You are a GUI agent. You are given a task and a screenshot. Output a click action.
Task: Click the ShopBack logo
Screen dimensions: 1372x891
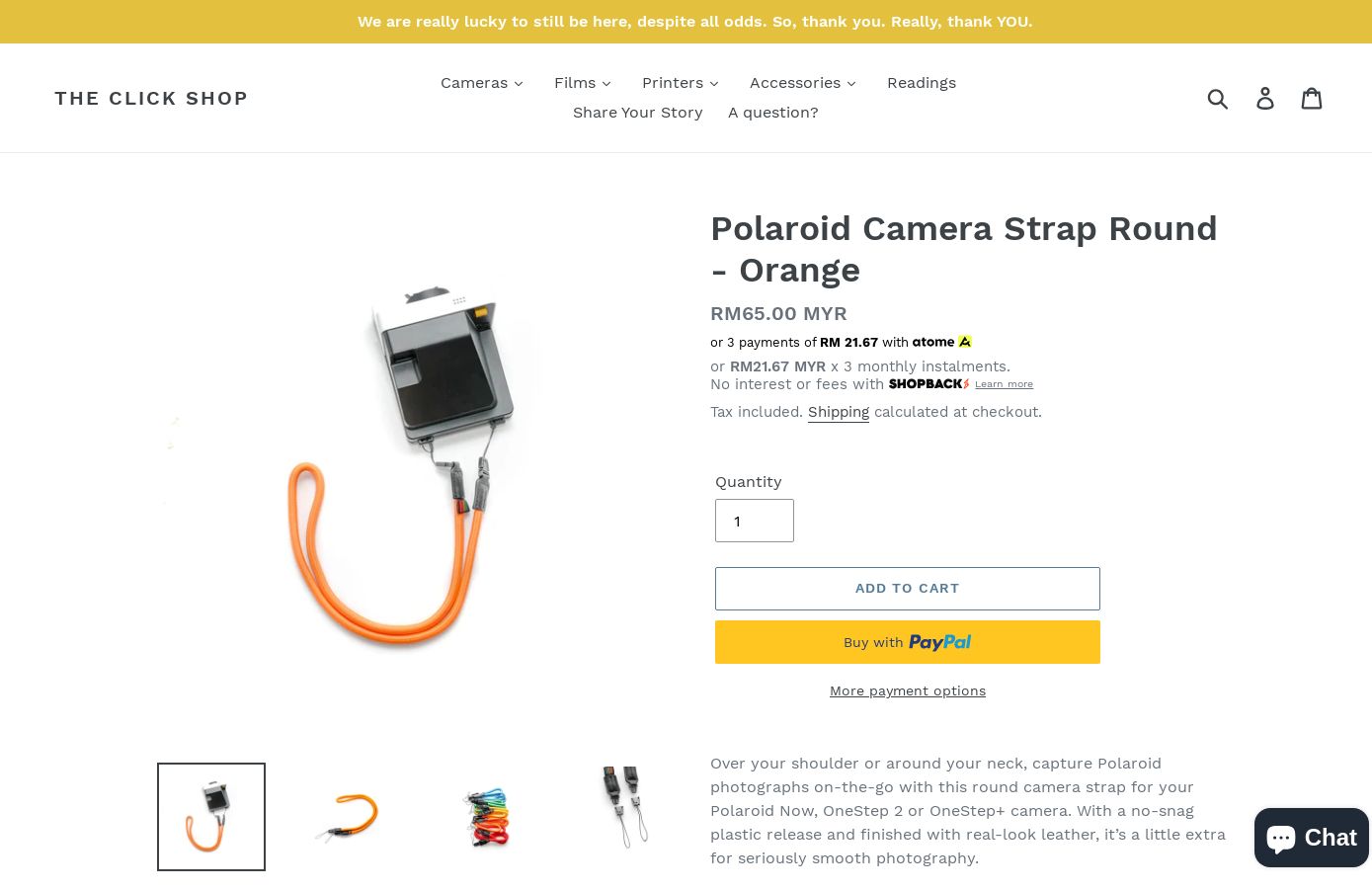click(928, 384)
